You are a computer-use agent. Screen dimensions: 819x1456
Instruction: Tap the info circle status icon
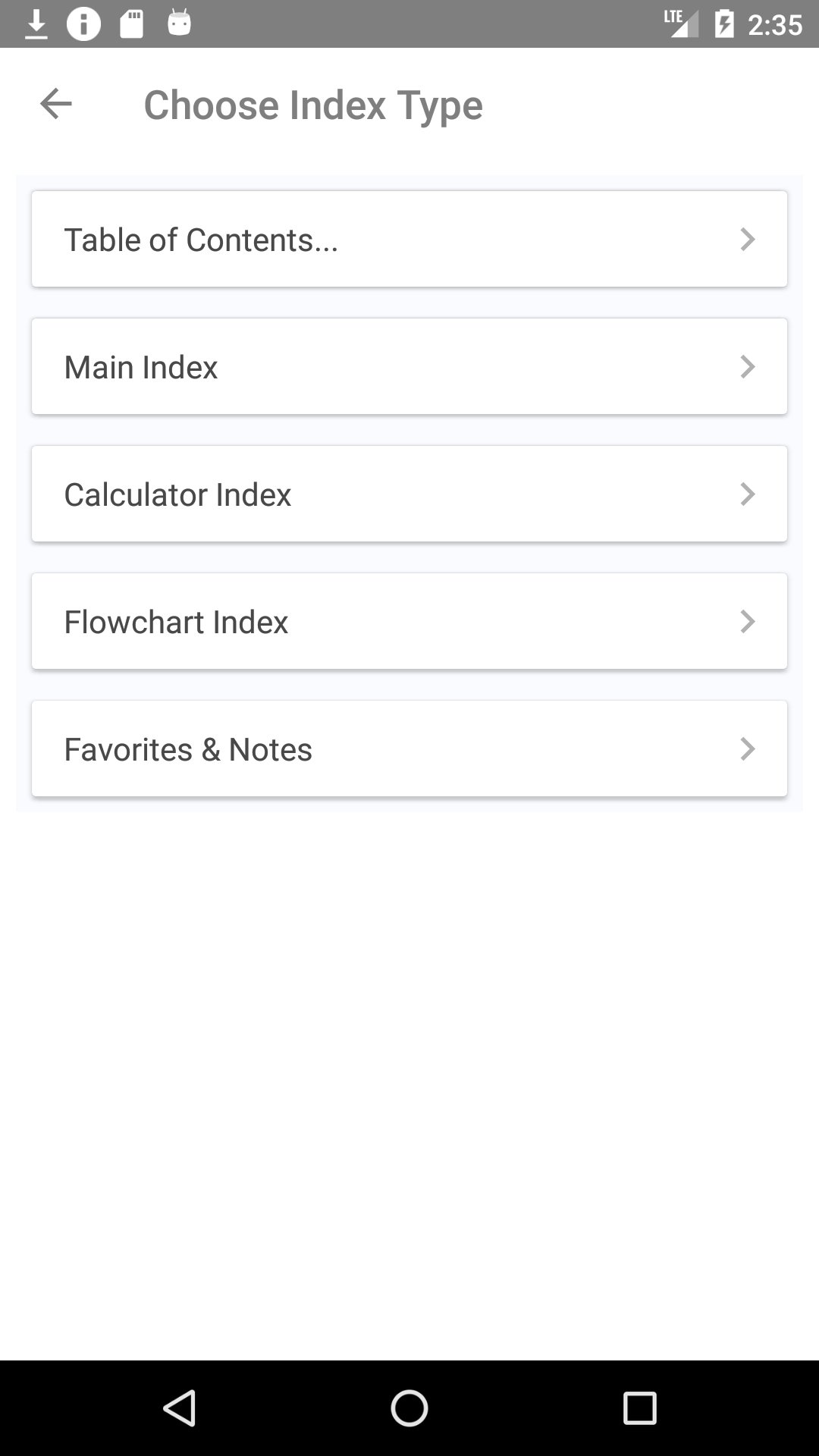tap(83, 24)
